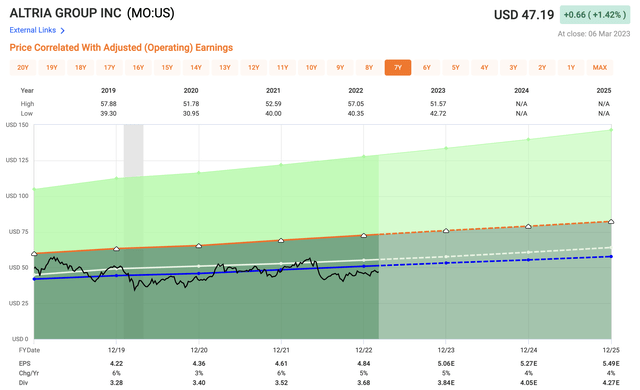Switch to the 11Y range
This screenshot has width=640, height=390.
282,67
